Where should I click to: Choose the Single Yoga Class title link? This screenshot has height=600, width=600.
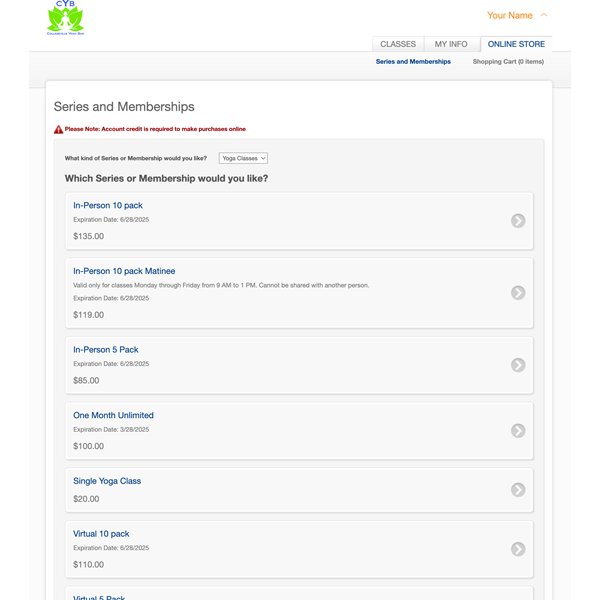point(107,481)
